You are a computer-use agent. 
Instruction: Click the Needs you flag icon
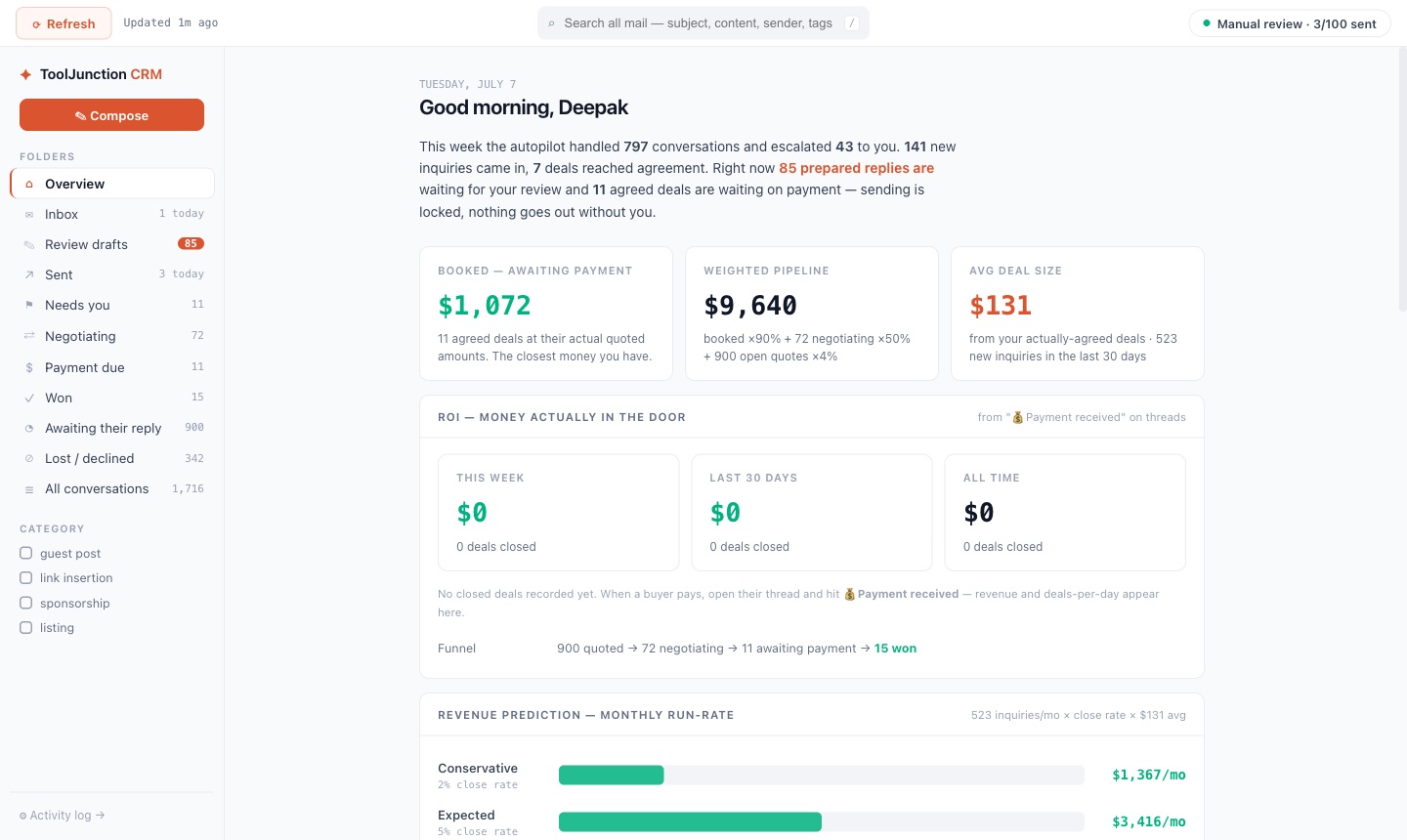click(29, 305)
